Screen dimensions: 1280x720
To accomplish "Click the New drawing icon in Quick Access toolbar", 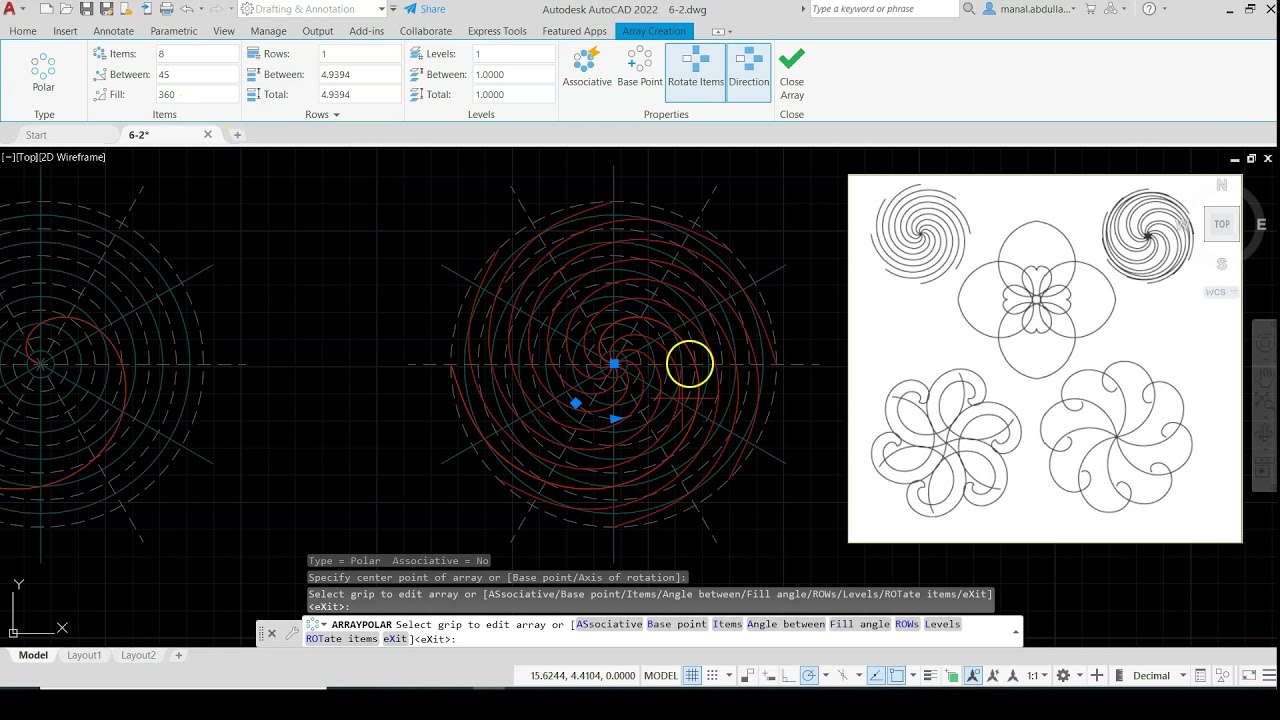I will (x=47, y=9).
